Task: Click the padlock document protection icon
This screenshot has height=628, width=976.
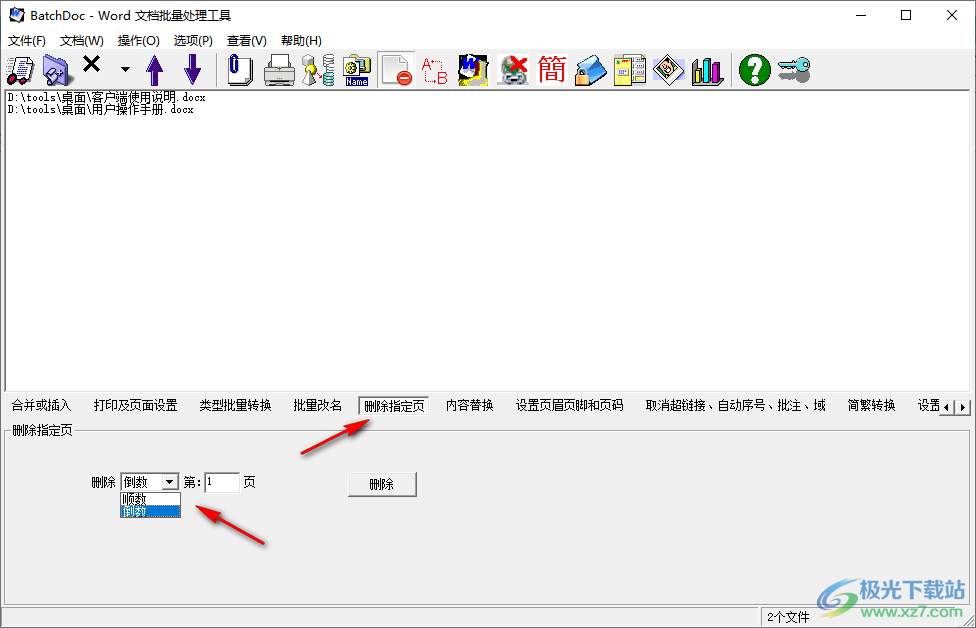Action: pyautogui.click(x=590, y=70)
